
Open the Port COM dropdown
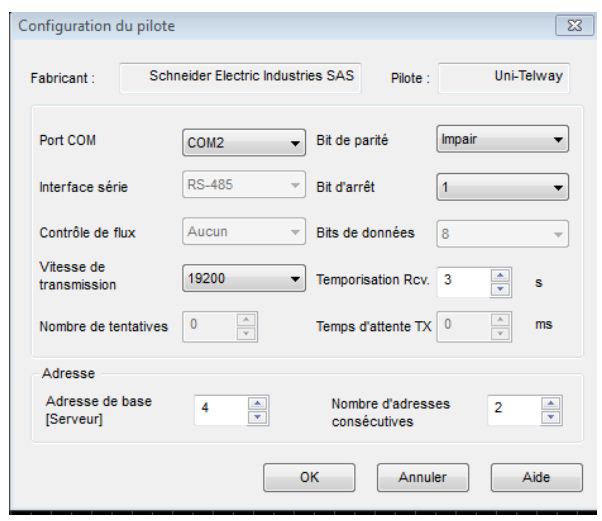244,143
